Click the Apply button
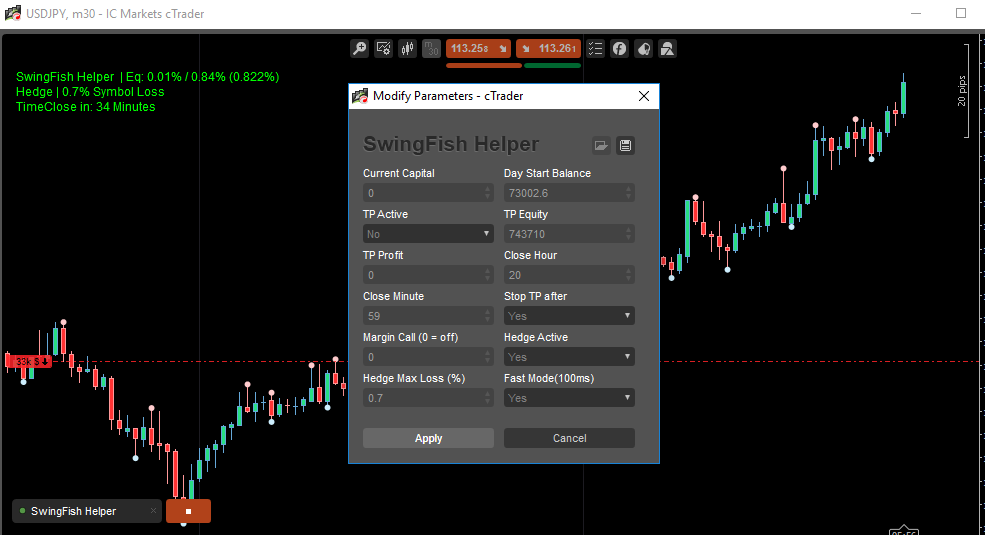The height and width of the screenshot is (535, 985). pyautogui.click(x=428, y=438)
